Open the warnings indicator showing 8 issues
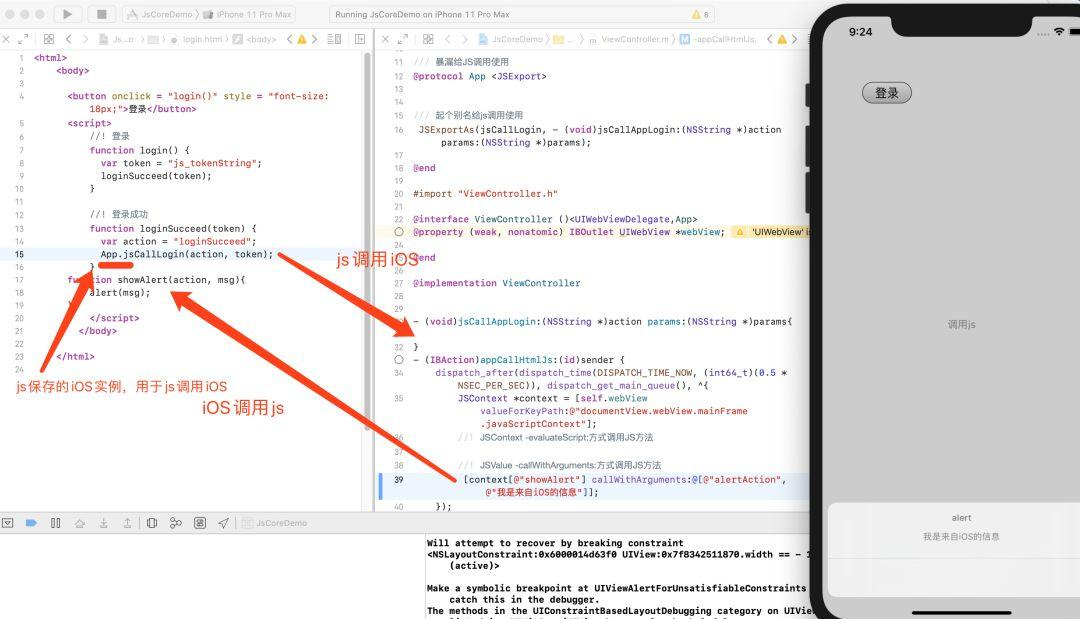The image size is (1080, 619). [700, 14]
